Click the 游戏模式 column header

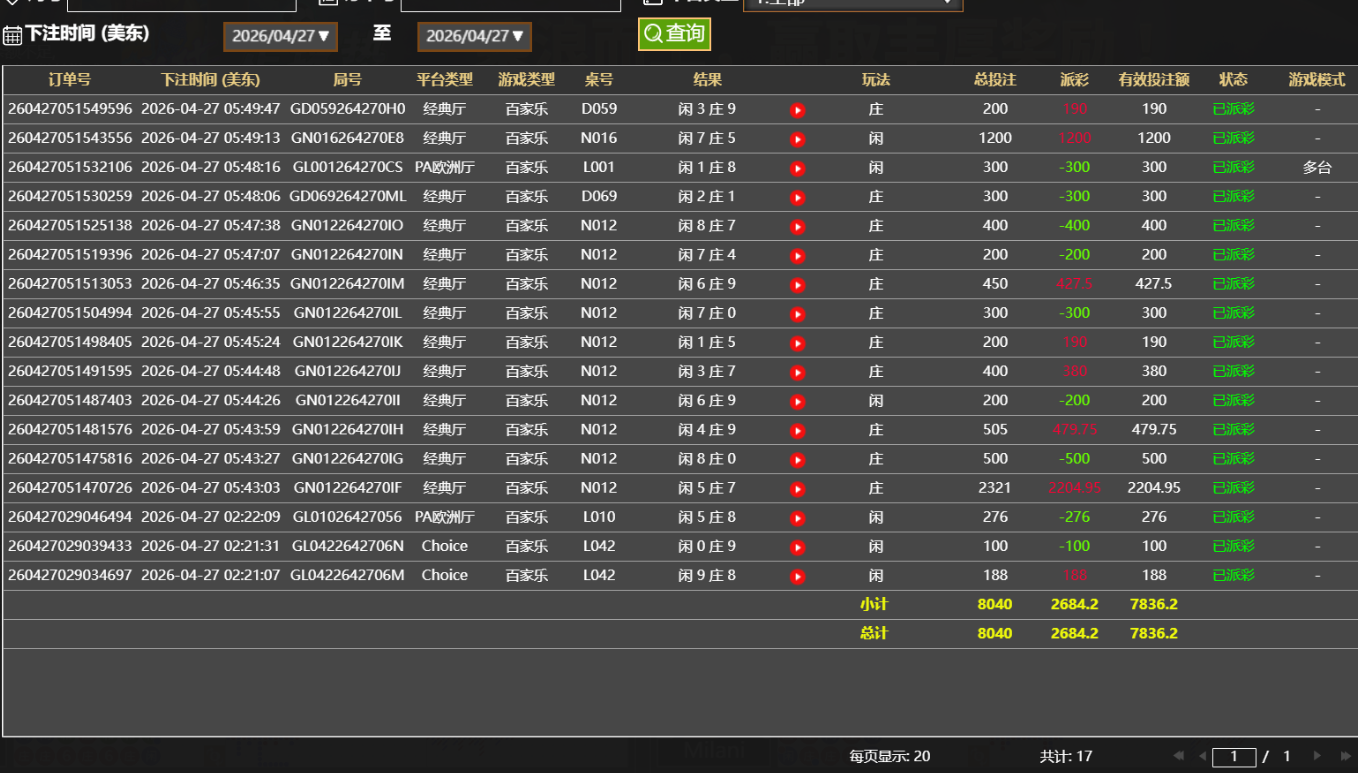(x=1317, y=80)
